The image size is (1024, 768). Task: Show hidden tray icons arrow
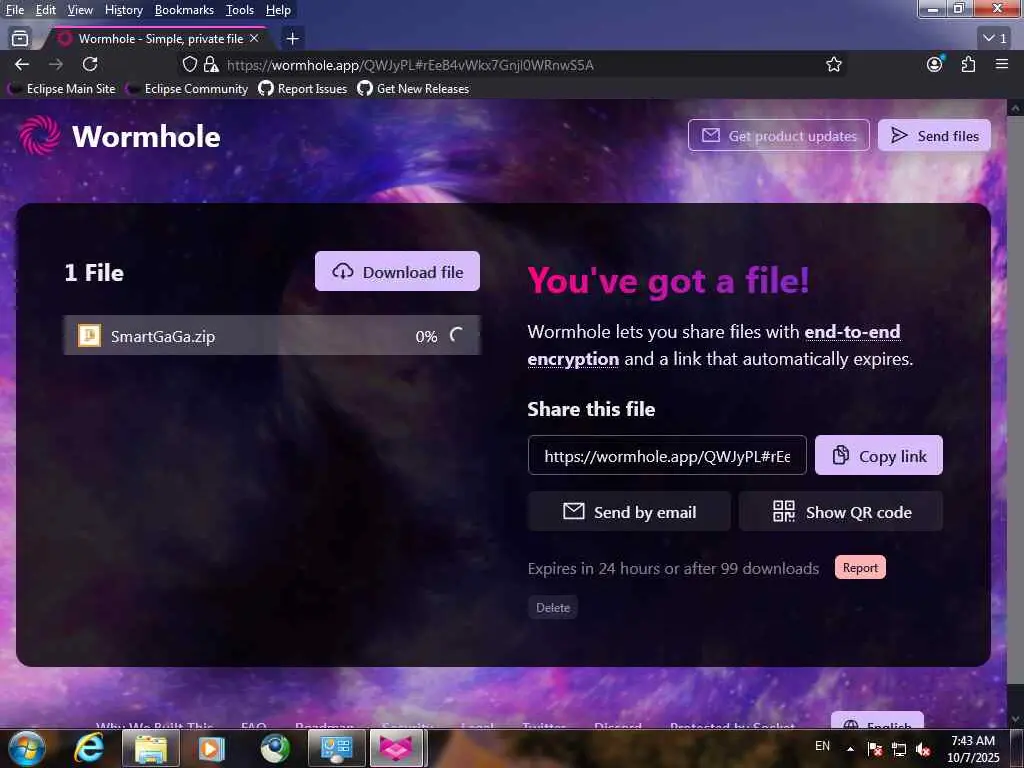pos(850,749)
